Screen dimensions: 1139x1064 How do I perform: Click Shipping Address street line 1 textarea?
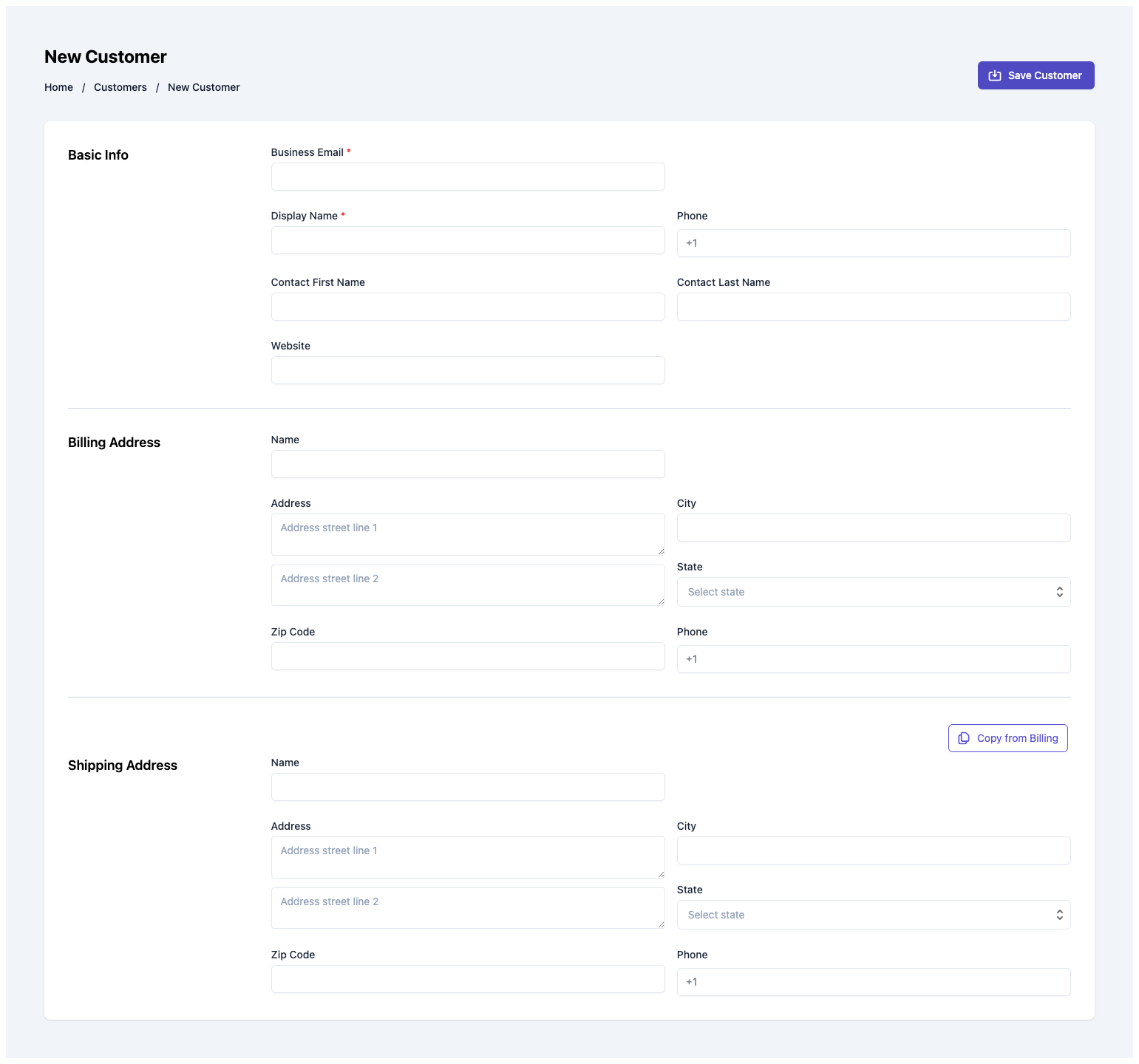coord(468,857)
